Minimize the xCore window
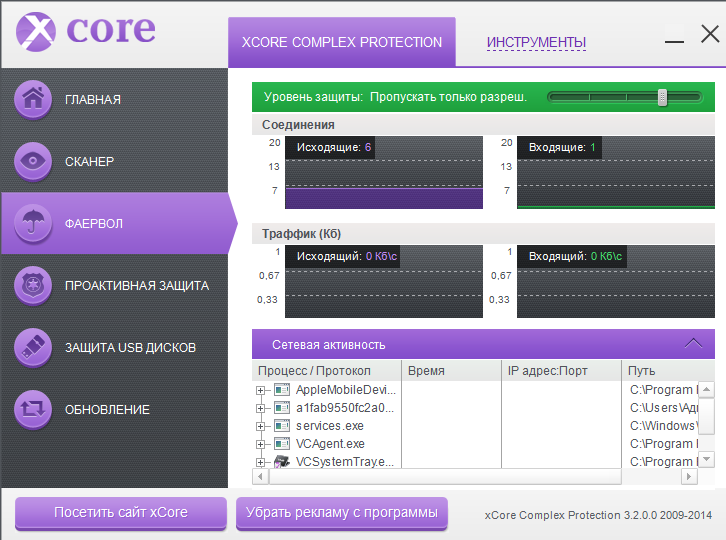 [x=675, y=41]
